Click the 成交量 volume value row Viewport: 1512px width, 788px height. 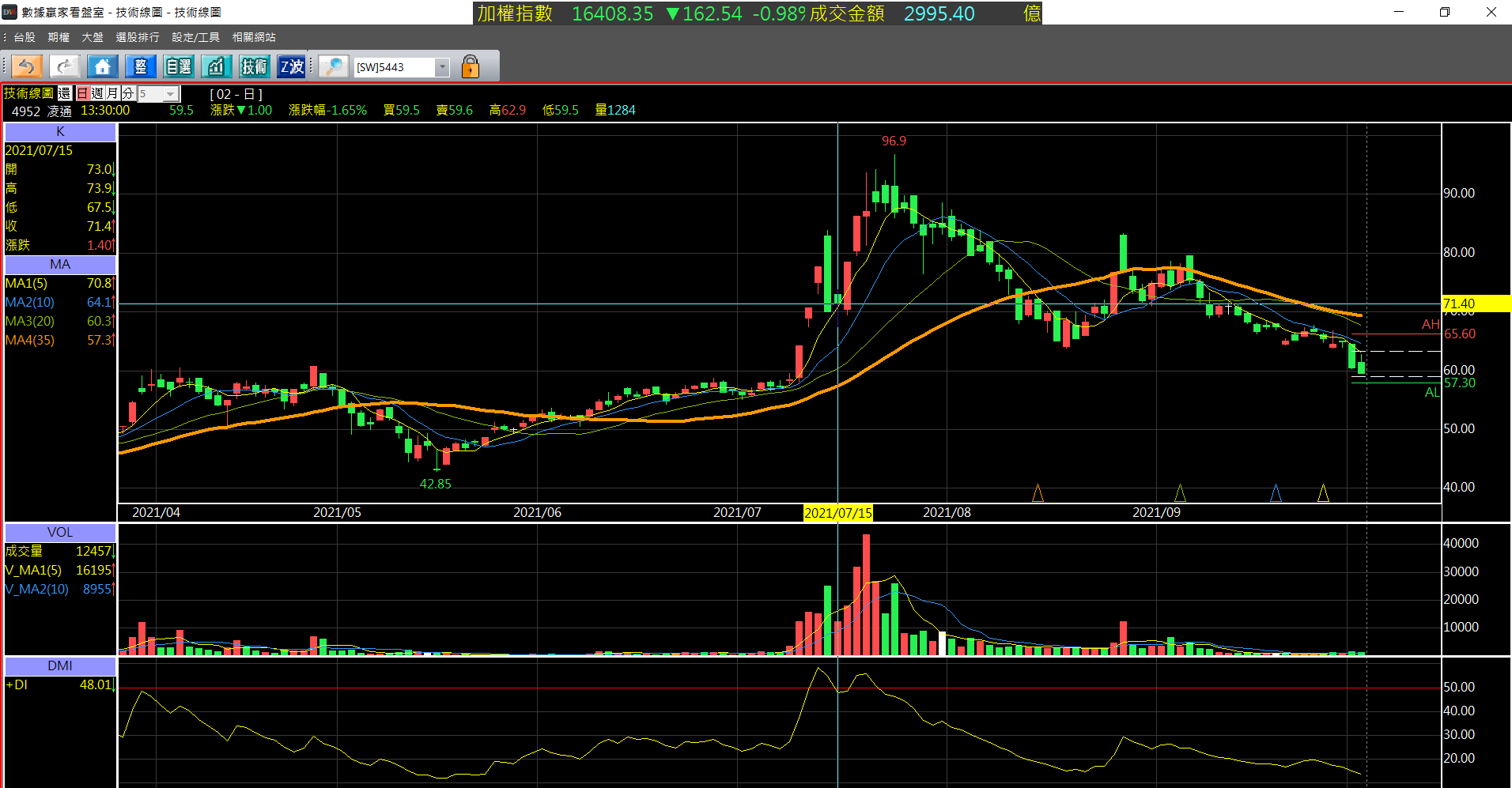click(x=60, y=551)
